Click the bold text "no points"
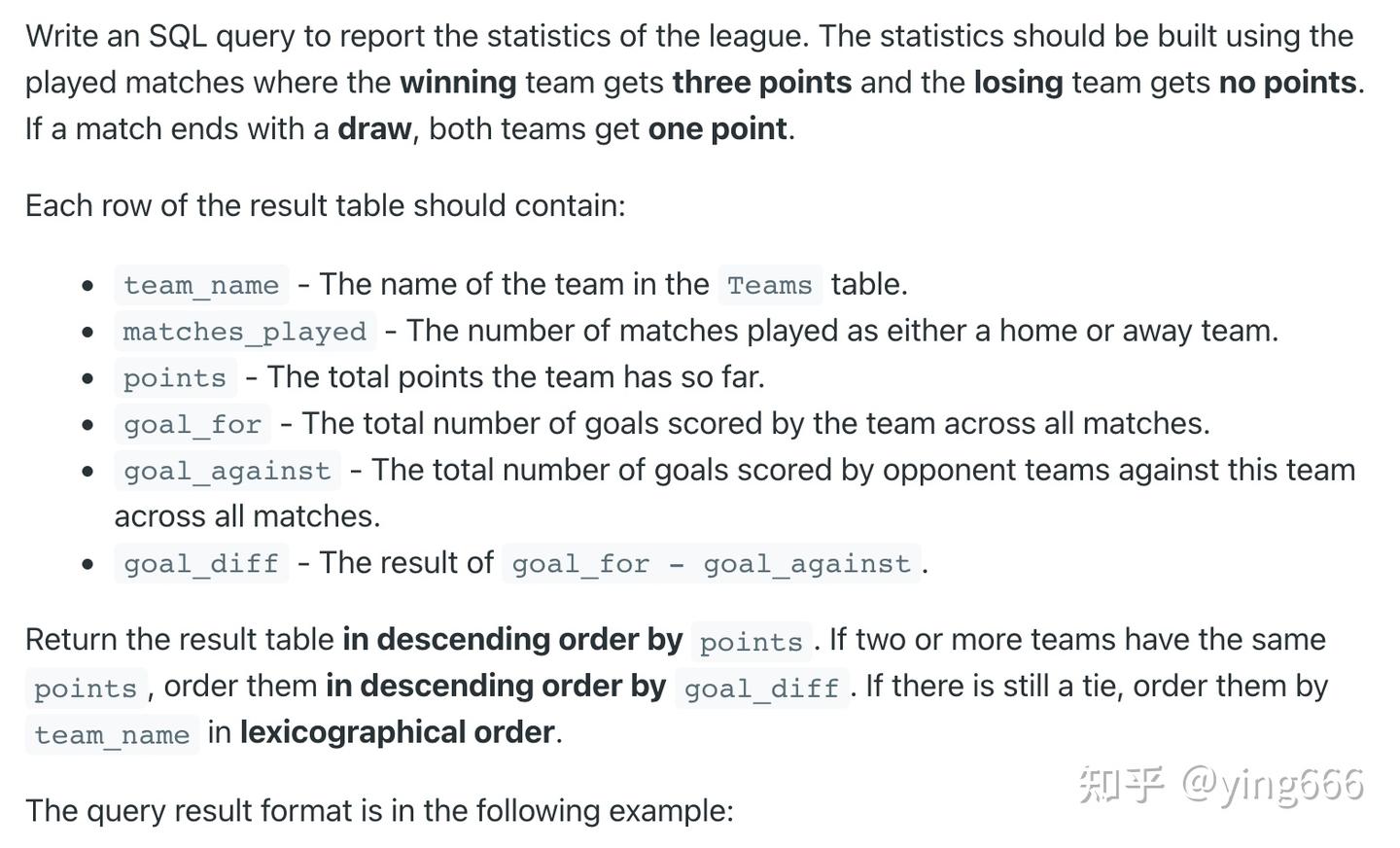The width and height of the screenshot is (1400, 848). point(1287,83)
